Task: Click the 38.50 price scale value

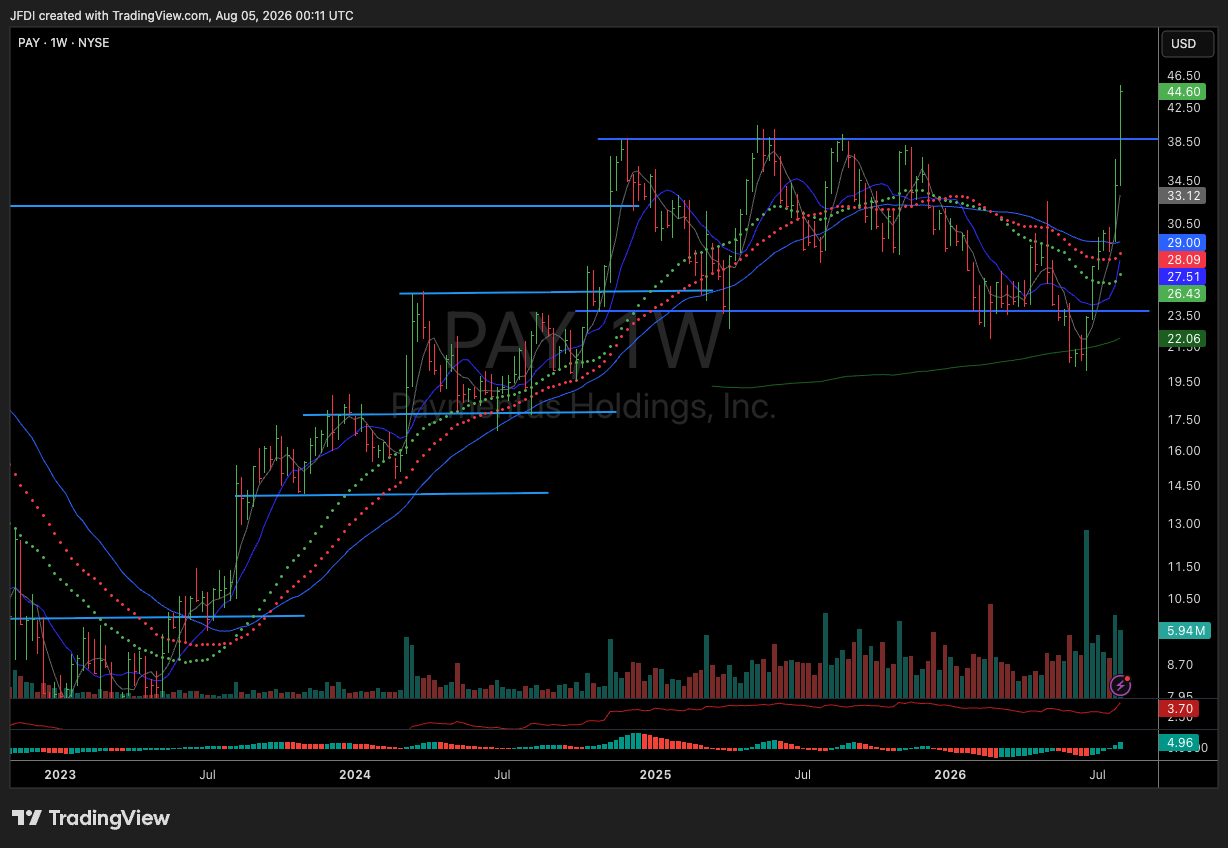Action: (1183, 141)
